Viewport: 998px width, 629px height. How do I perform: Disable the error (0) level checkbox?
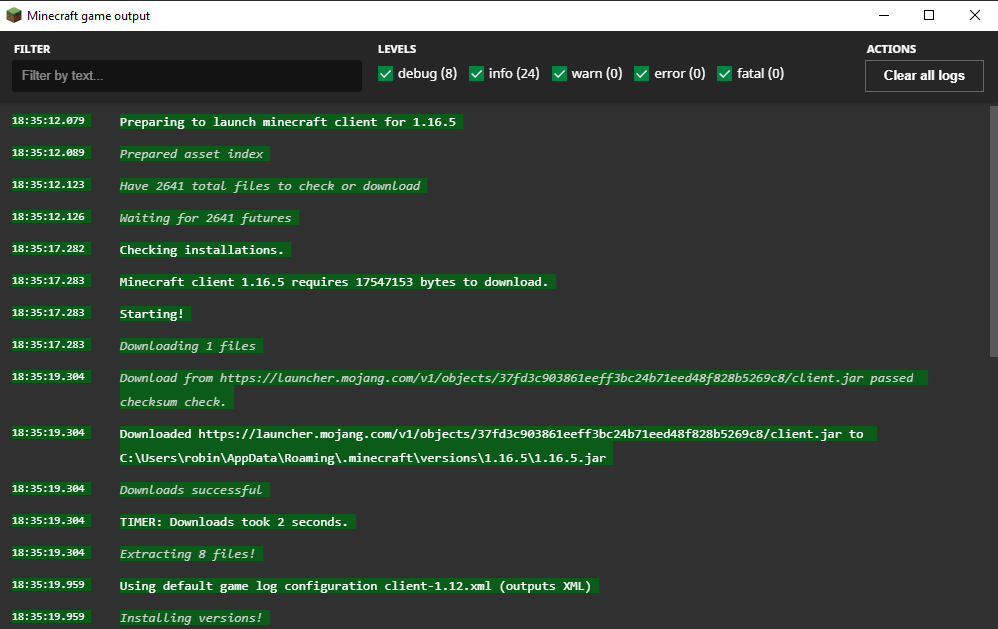(642, 74)
